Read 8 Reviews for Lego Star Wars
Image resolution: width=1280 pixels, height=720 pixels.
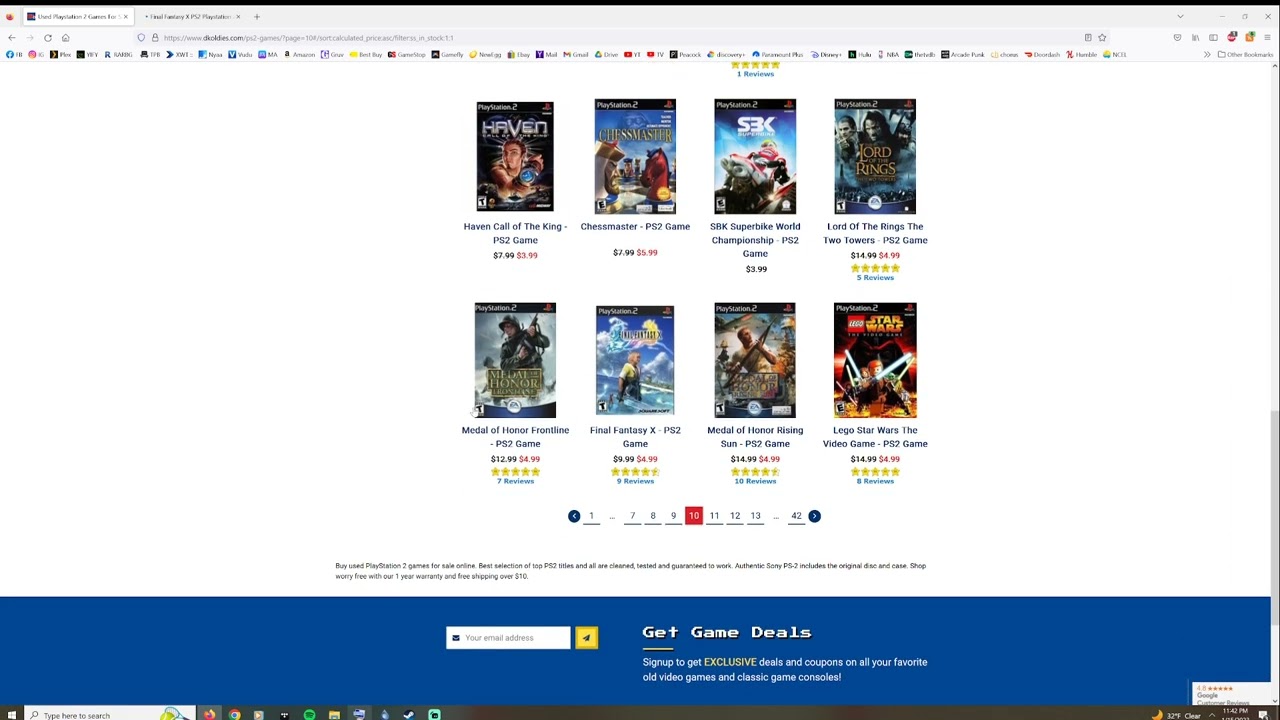(875, 481)
